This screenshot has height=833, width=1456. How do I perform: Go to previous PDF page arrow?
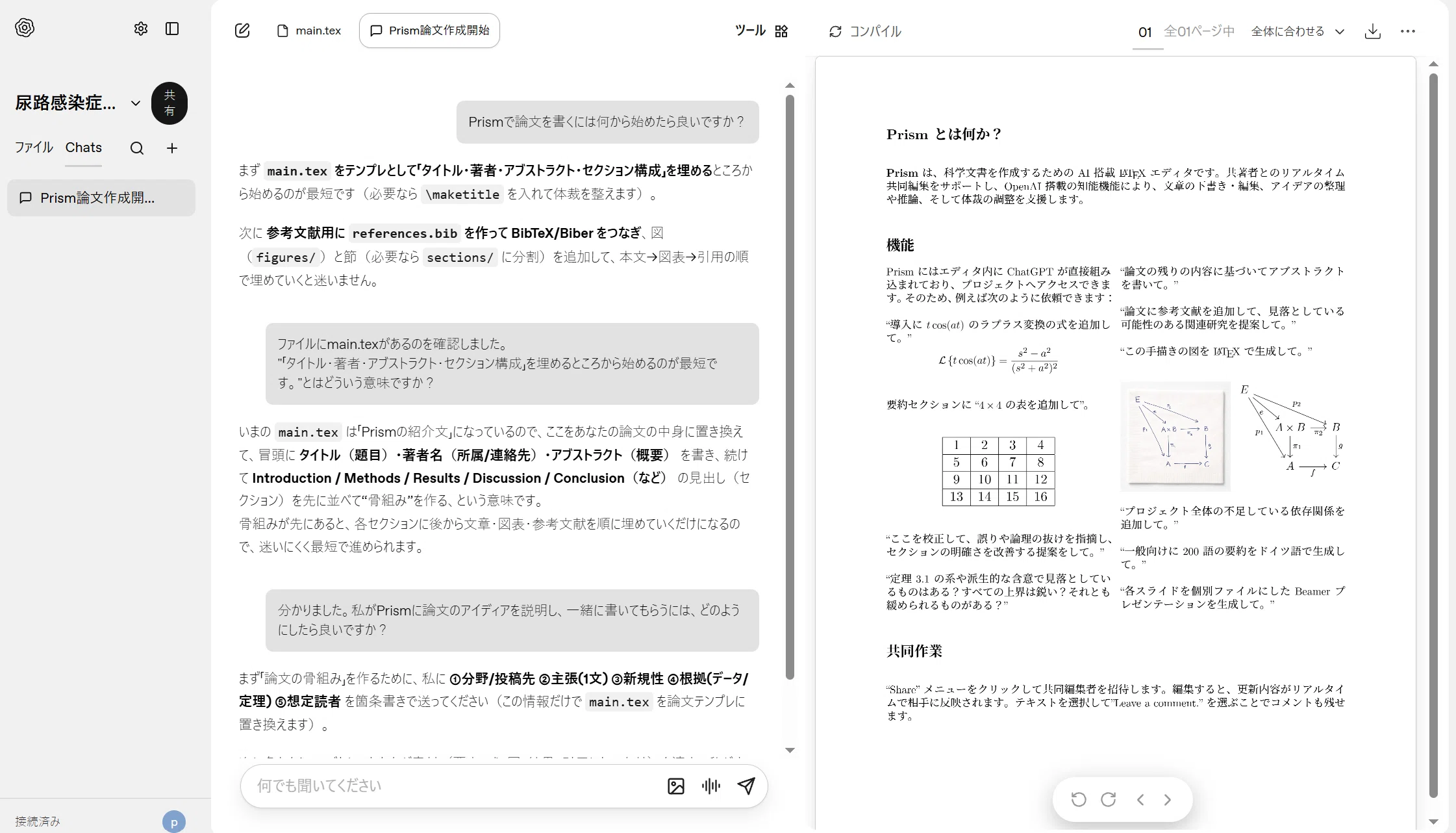(1140, 799)
